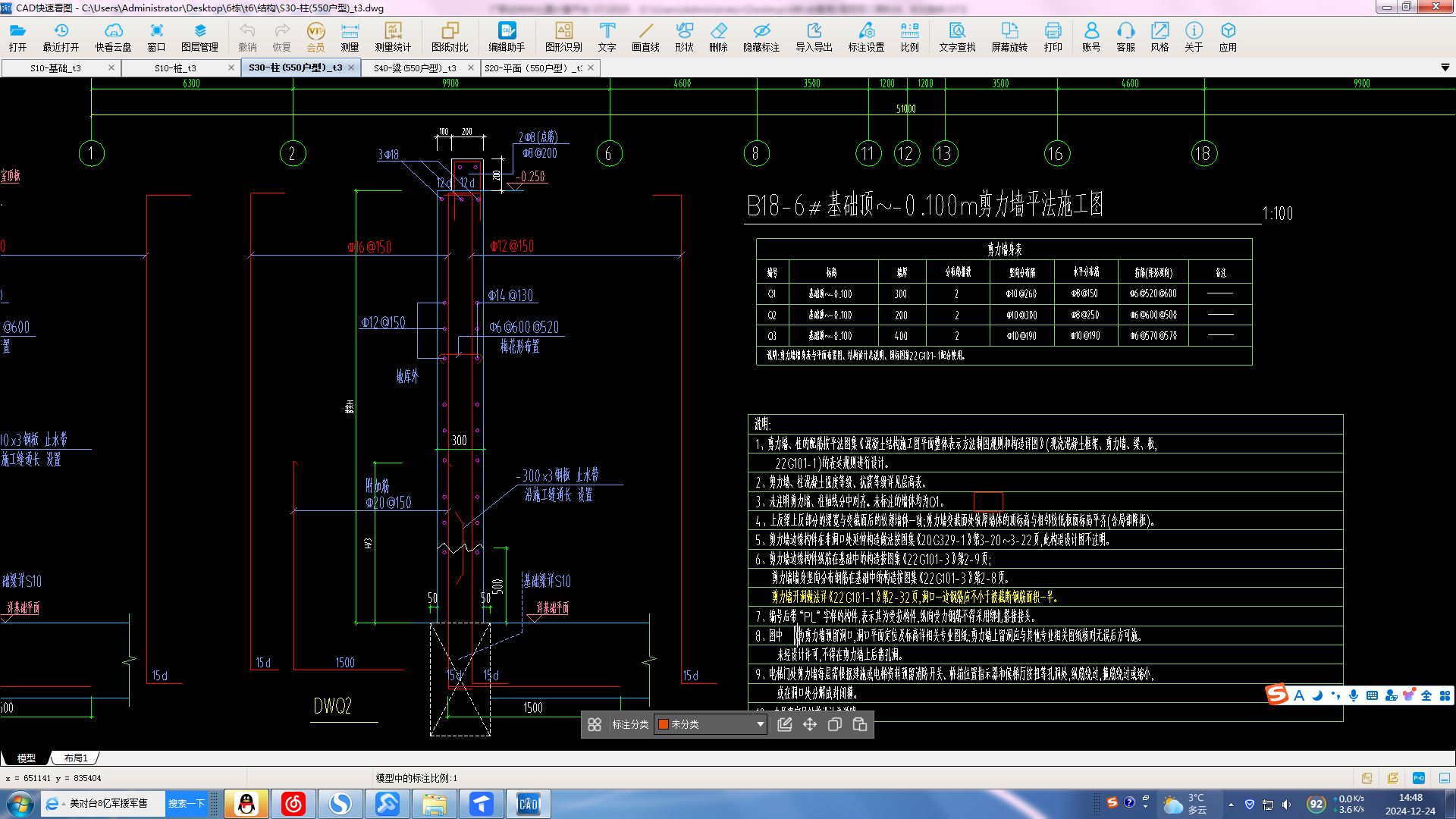
Task: Open the 文字查找 text search tool
Action: pos(957,36)
